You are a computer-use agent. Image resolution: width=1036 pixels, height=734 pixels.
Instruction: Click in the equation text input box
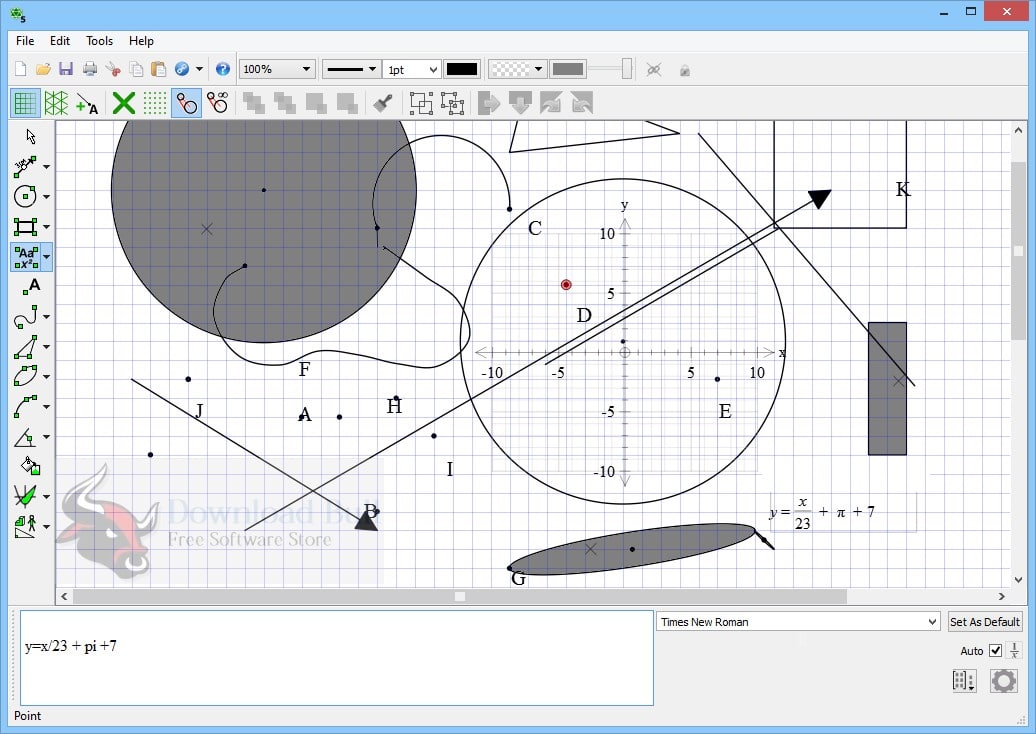coord(336,657)
